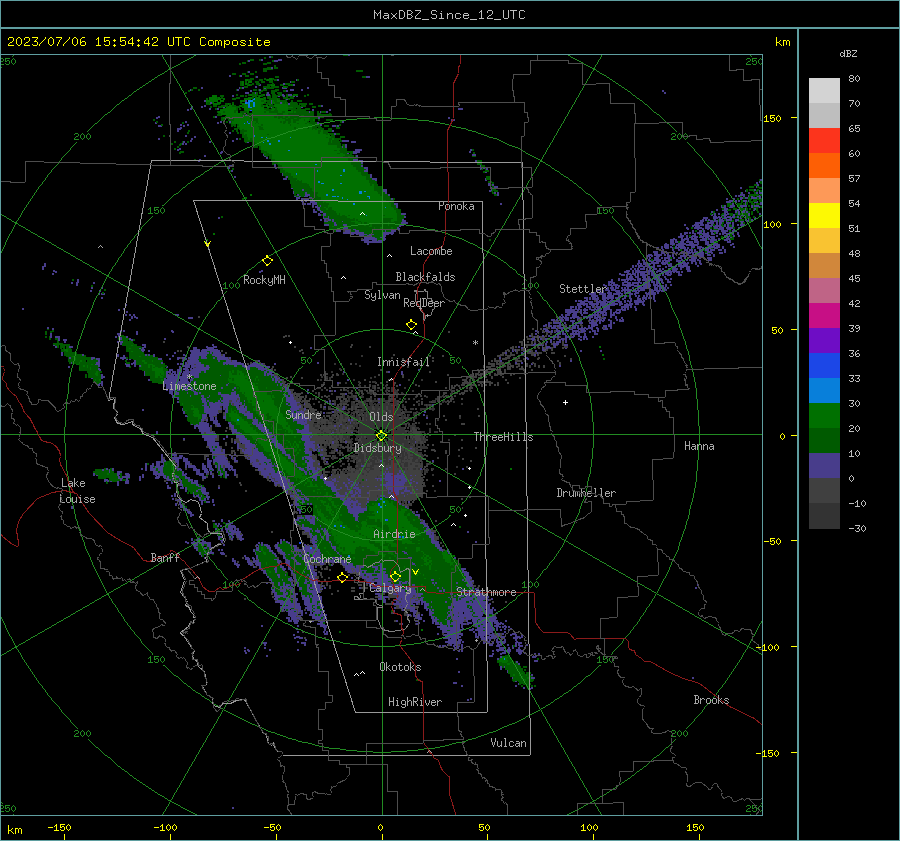Click the 'MaxDBZ_Since_12_UTC' title text
This screenshot has width=900, height=841.
tap(449, 15)
